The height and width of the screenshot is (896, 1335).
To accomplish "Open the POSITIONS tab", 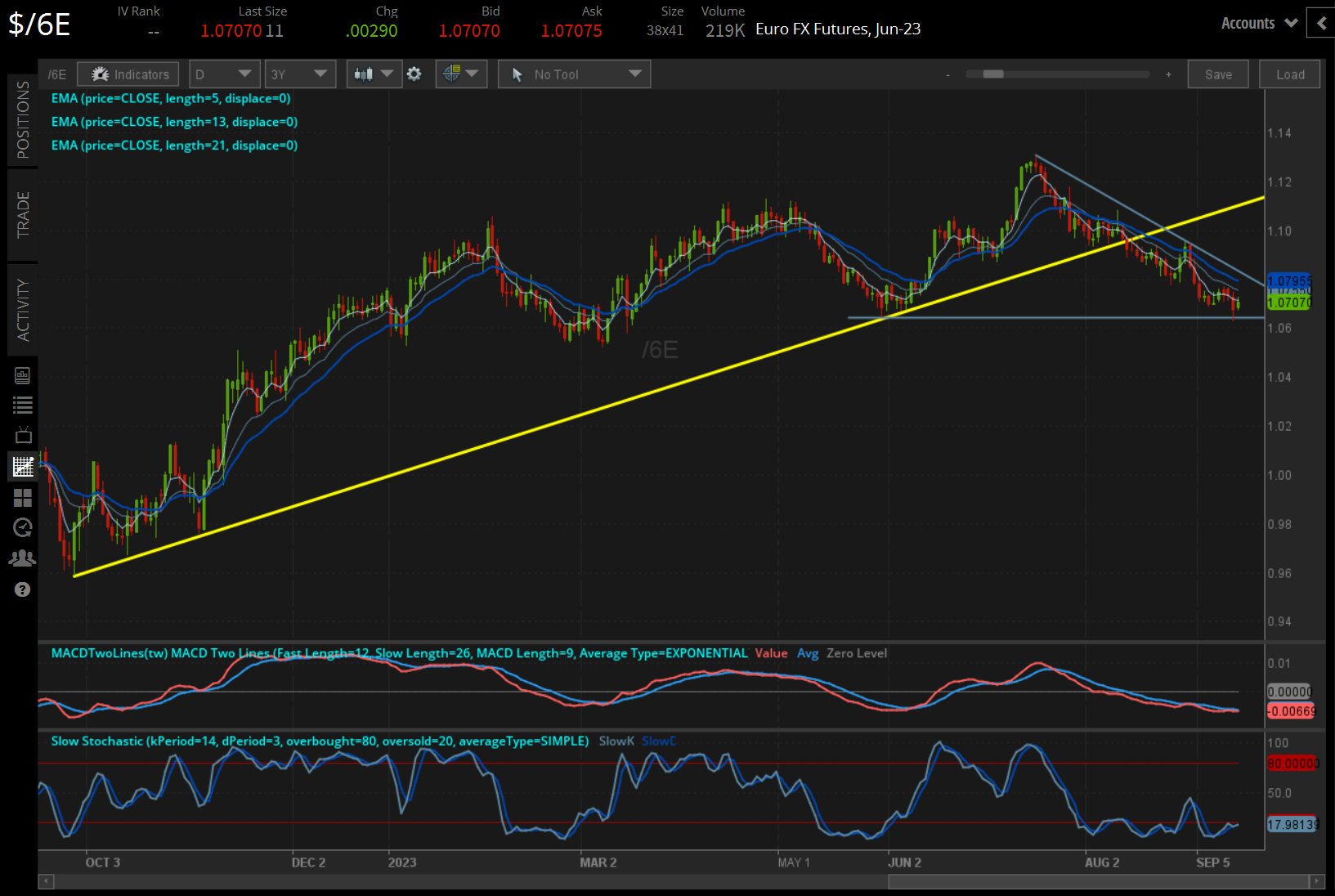I will tap(23, 119).
